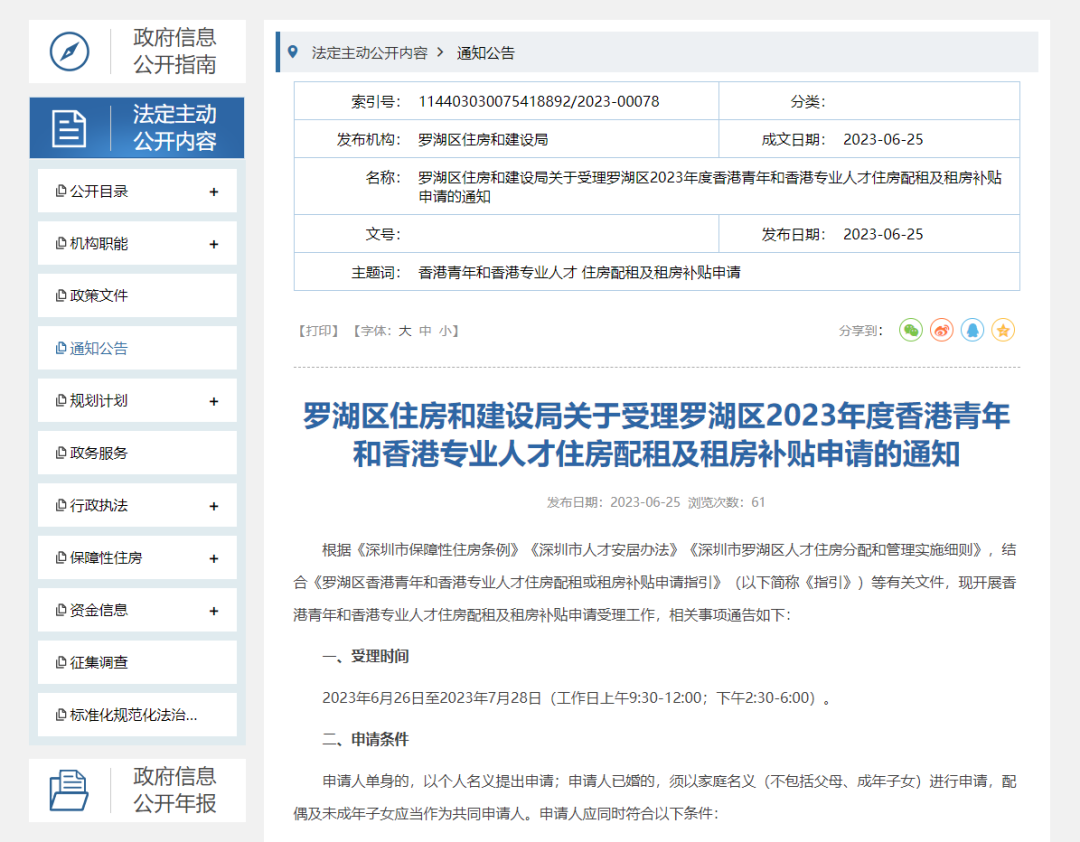This screenshot has height=842, width=1080.
Task: Expand the 规划计划 plus sign
Action: 214,402
